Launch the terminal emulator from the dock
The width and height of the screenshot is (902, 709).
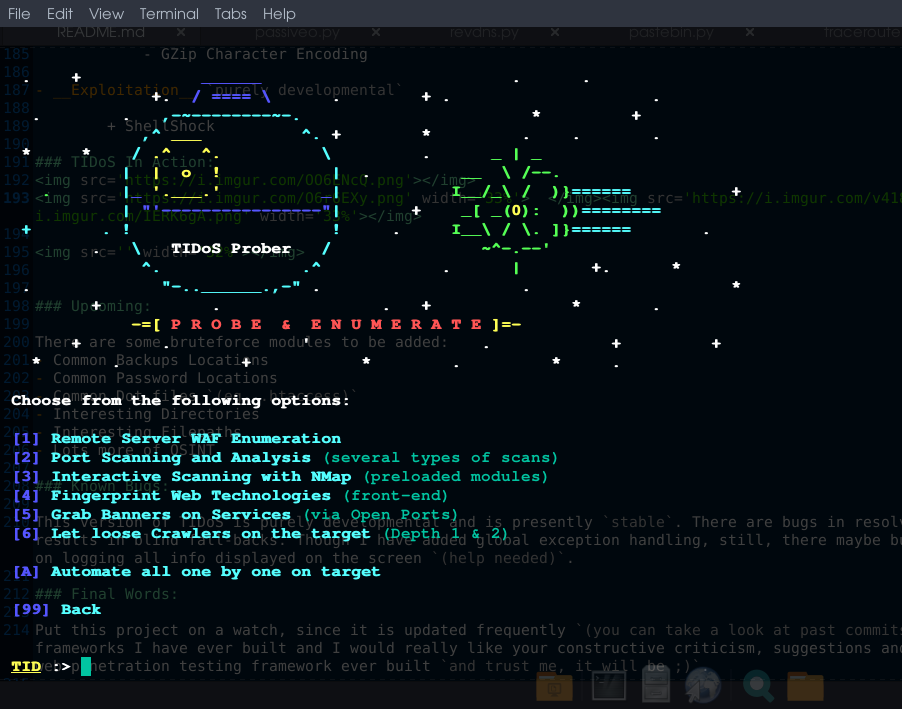coord(609,686)
